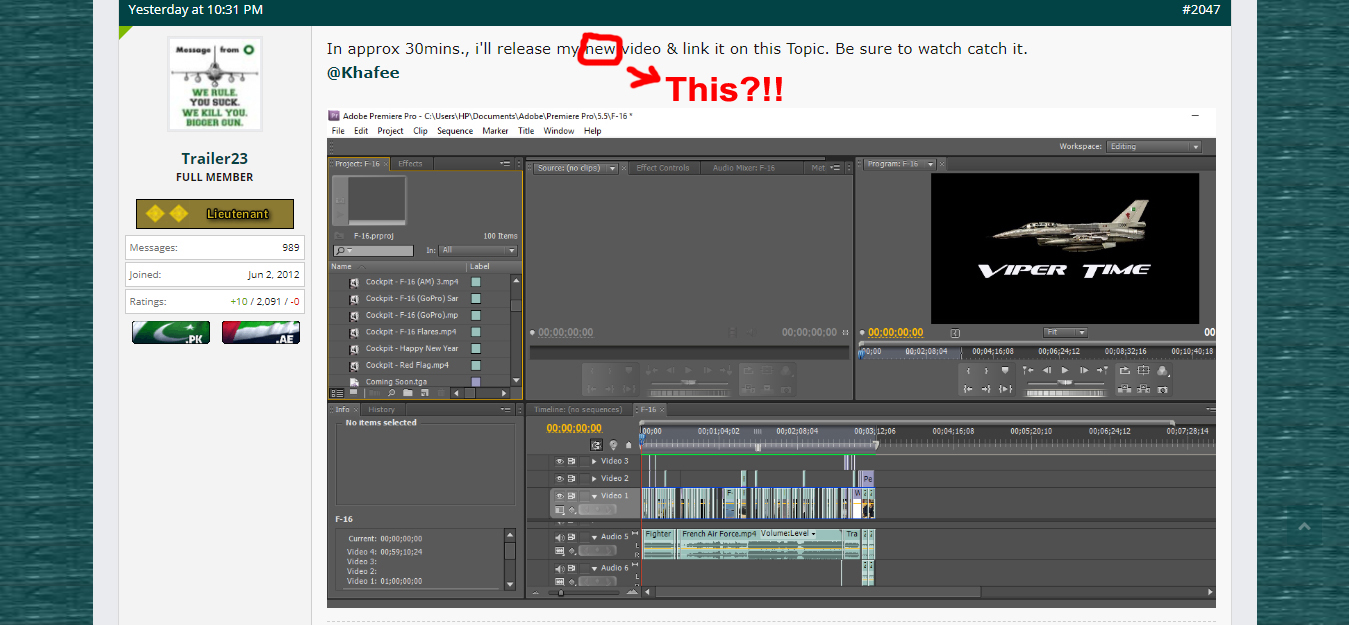Click the Go to Out point button
Viewport: 1349px width, 625px height.
click(x=986, y=388)
